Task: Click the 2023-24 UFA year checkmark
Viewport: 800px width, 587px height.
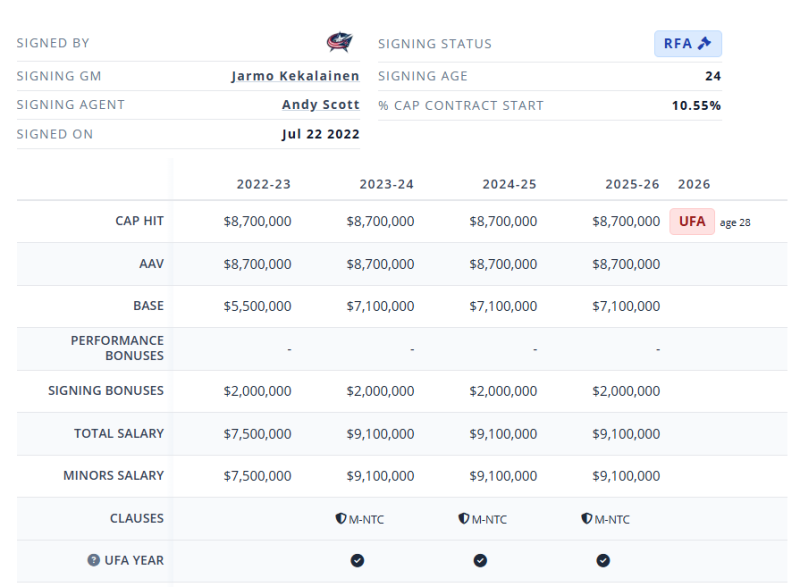Action: (357, 561)
